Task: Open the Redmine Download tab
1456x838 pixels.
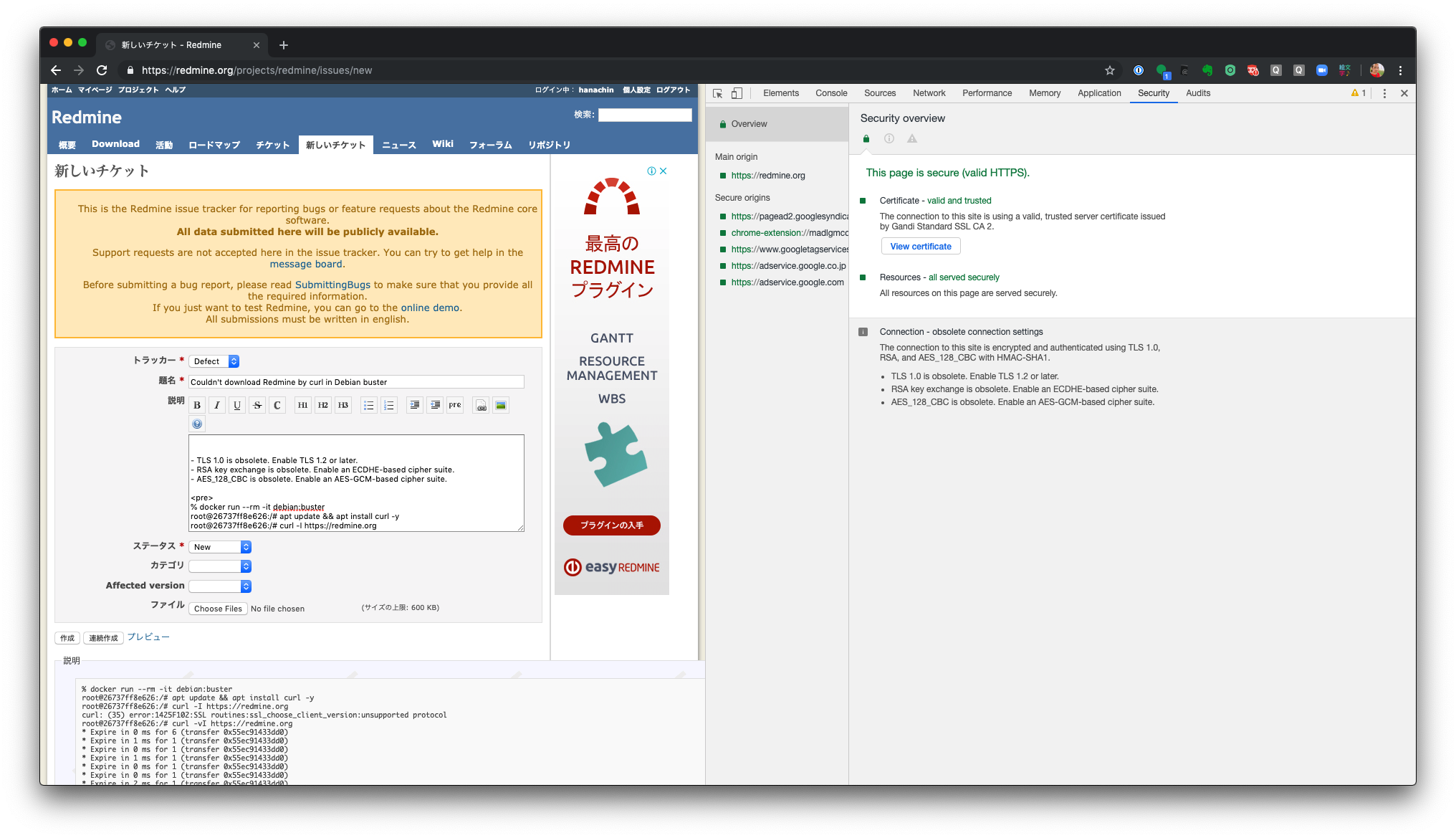Action: pos(115,144)
